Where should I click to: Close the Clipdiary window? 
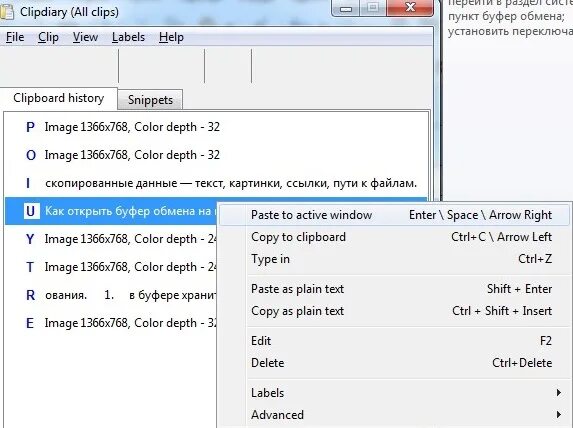410,8
